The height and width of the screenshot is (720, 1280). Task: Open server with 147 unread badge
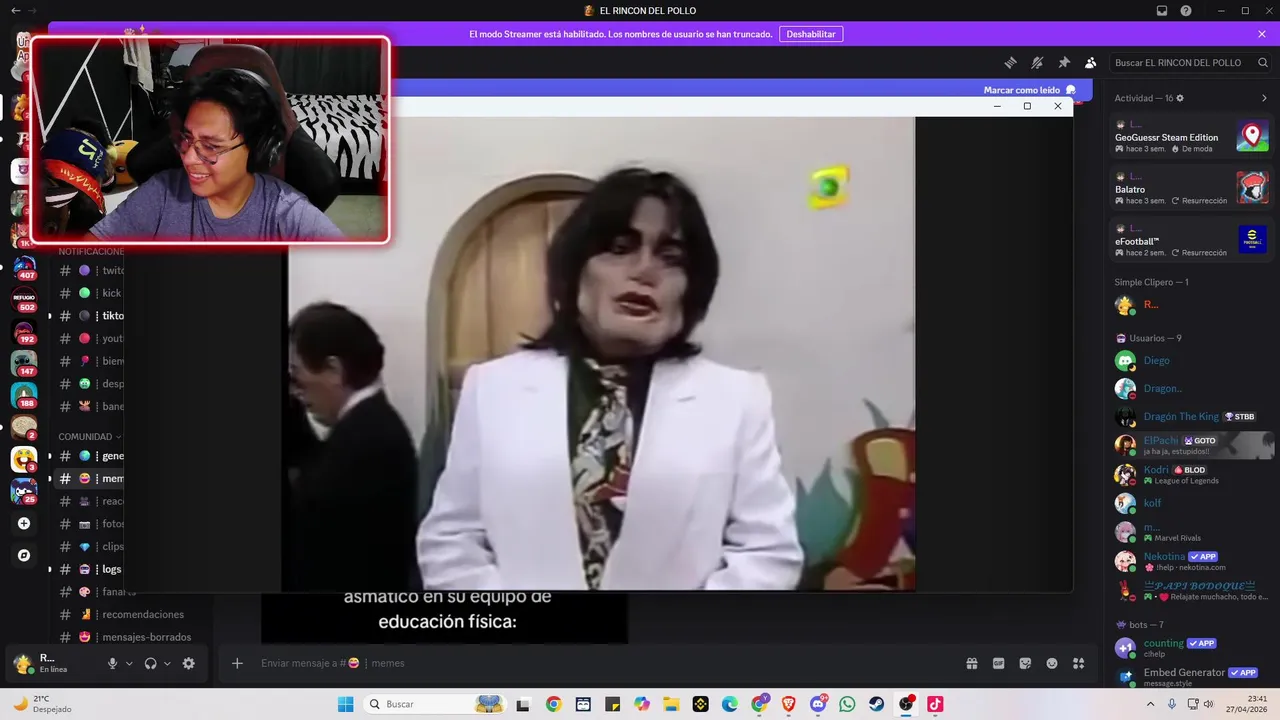click(x=24, y=363)
